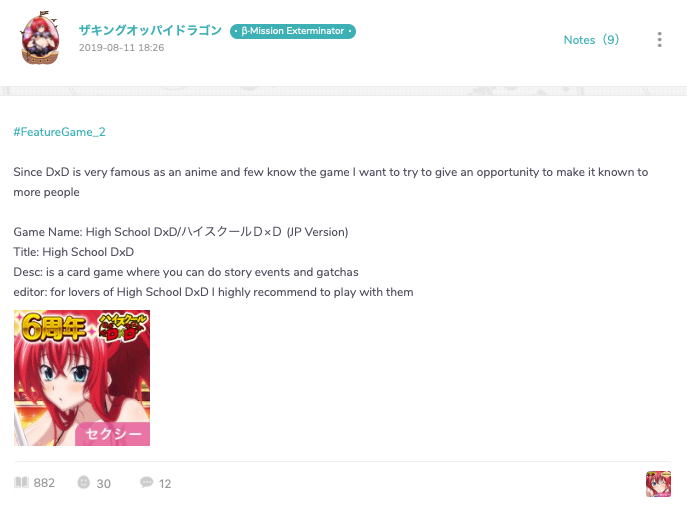Click the book views icon
Image resolution: width=687 pixels, height=505 pixels.
click(21, 482)
